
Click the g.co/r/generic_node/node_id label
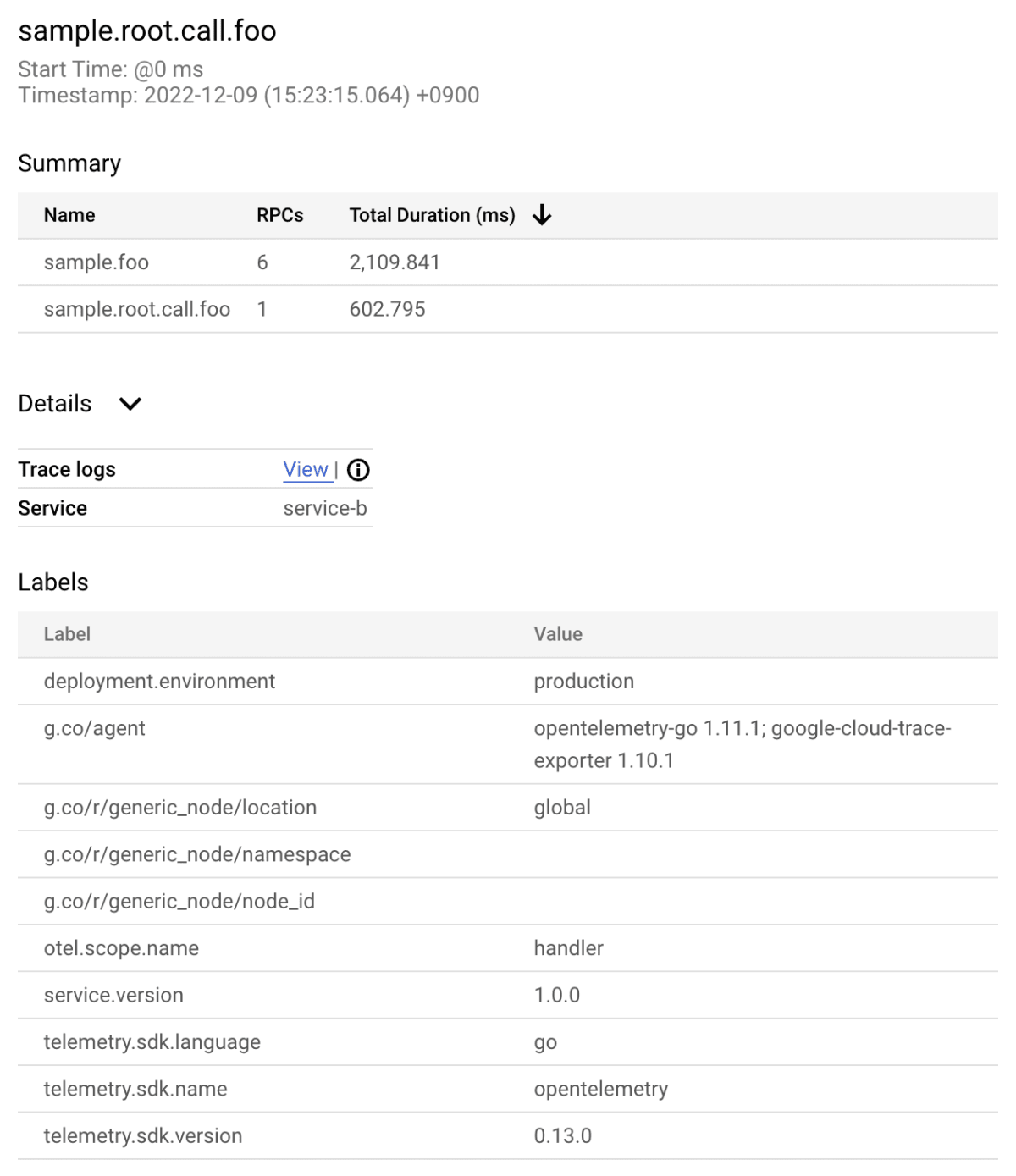tap(179, 902)
